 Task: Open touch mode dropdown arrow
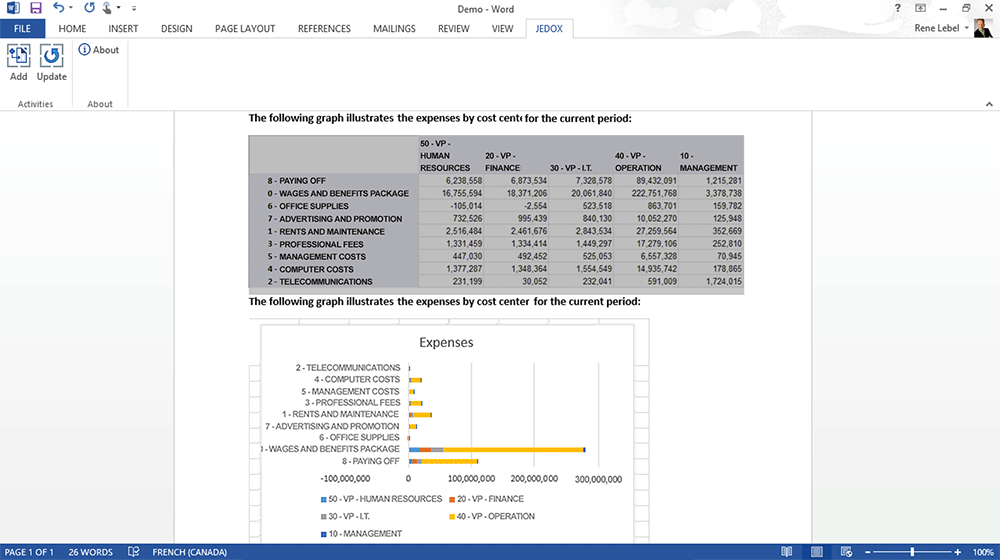[x=119, y=8]
